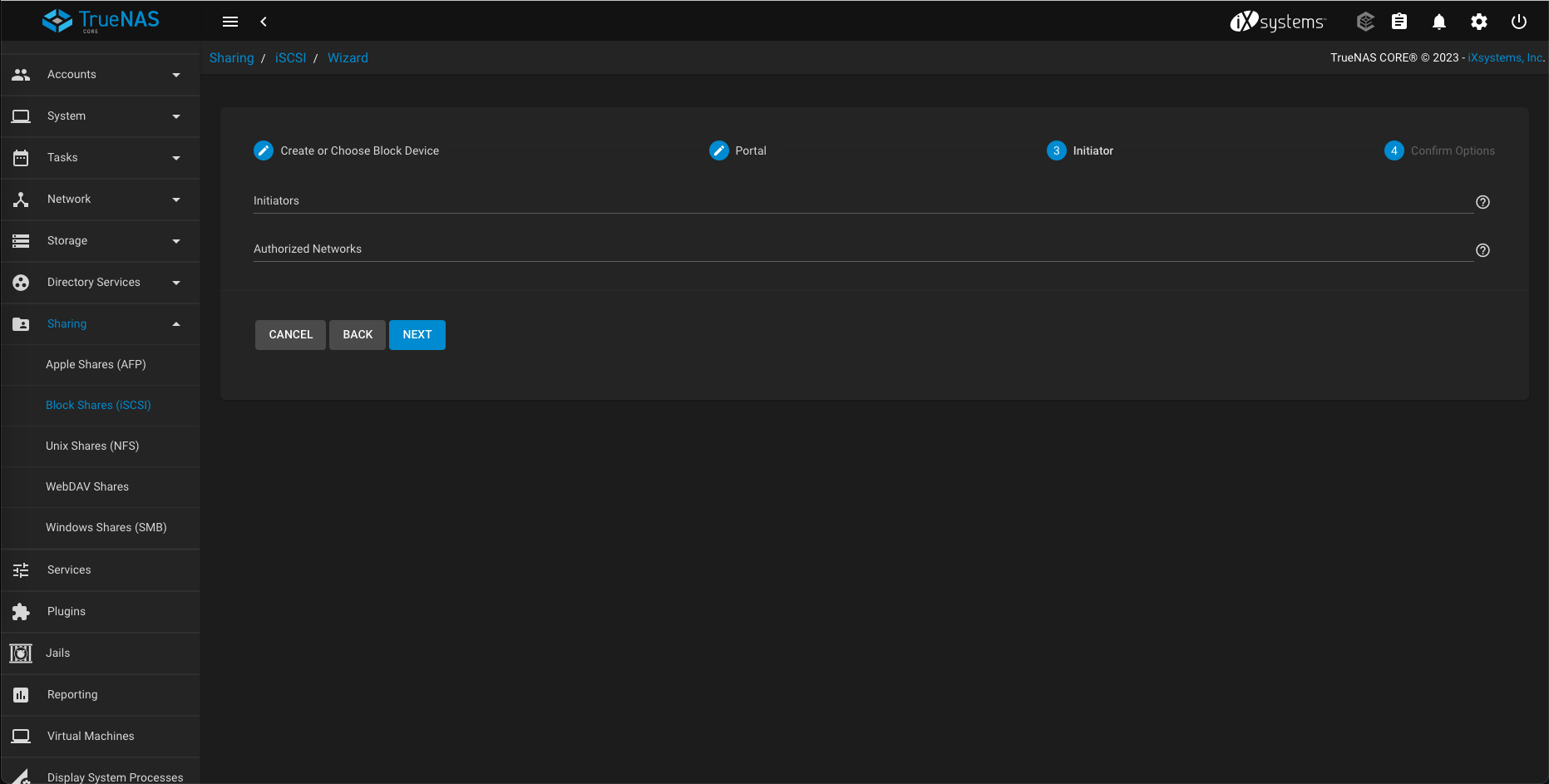Expand the Storage menu section
This screenshot has height=784, width=1549.
point(100,241)
